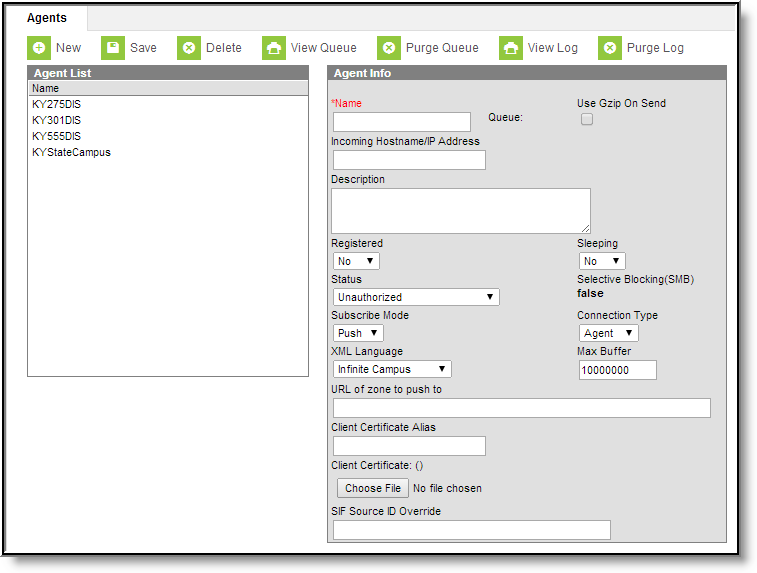This screenshot has height=573, width=757.
Task: Click the Agent Info panel header
Action: 527,73
